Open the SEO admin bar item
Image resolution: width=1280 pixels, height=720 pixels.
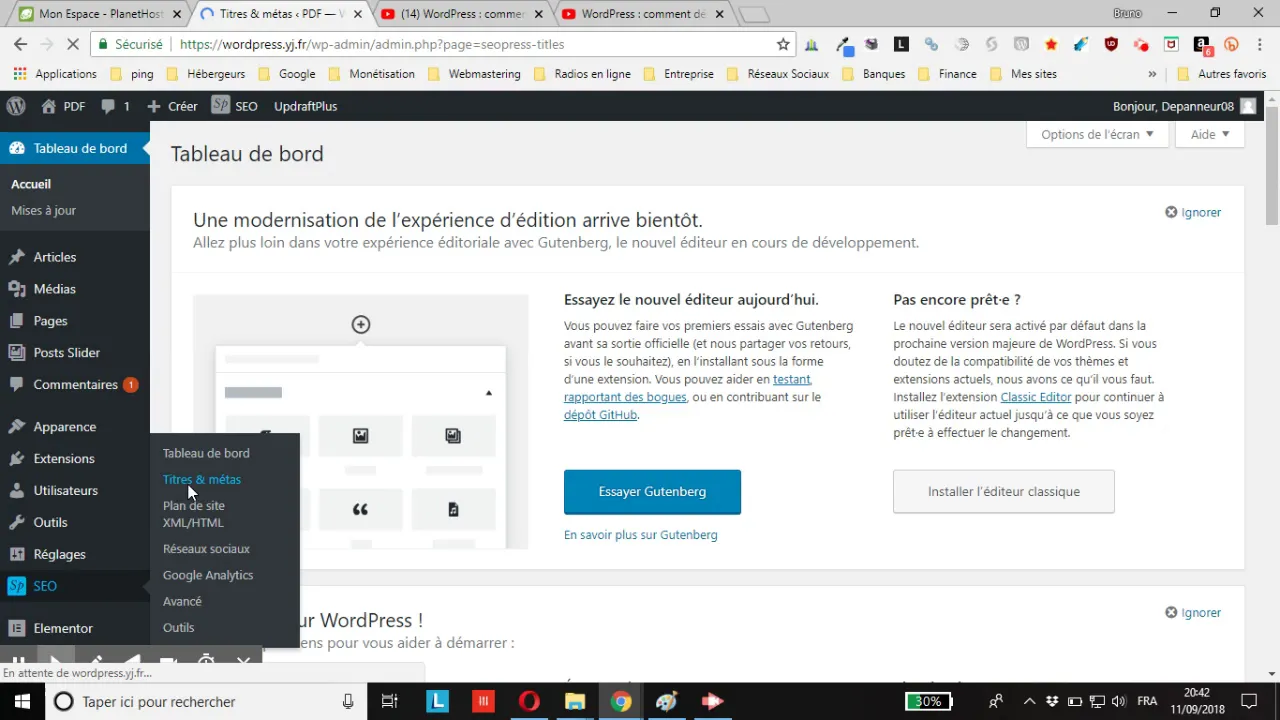(x=234, y=106)
